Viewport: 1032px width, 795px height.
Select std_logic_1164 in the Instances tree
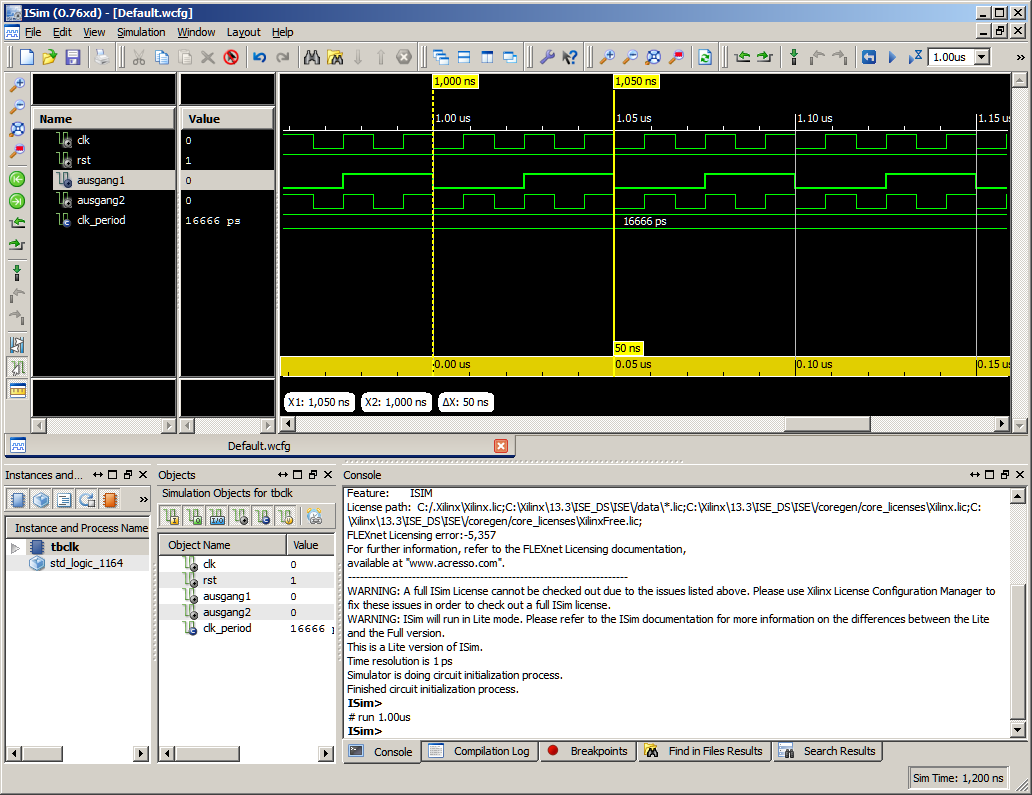click(x=86, y=563)
